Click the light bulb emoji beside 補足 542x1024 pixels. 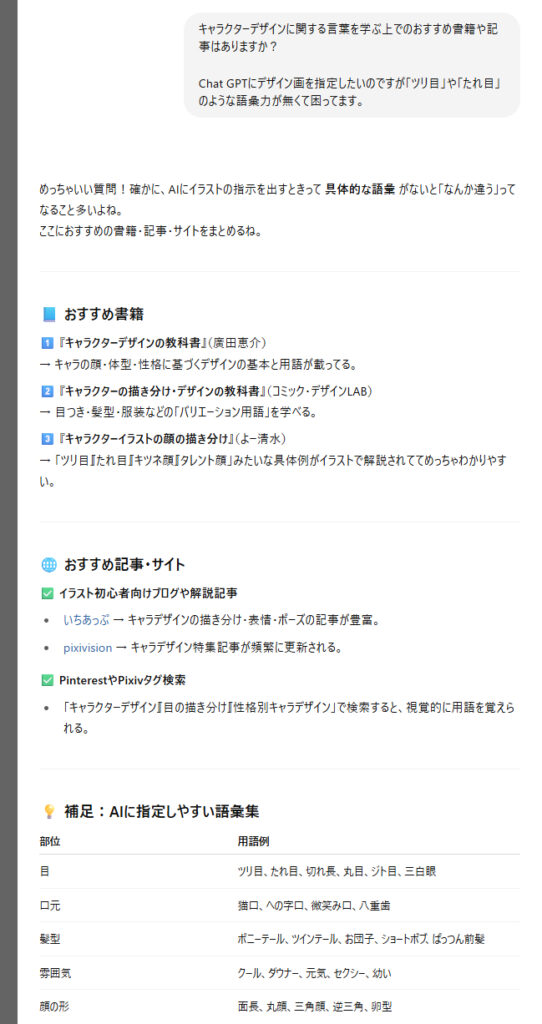tap(48, 812)
